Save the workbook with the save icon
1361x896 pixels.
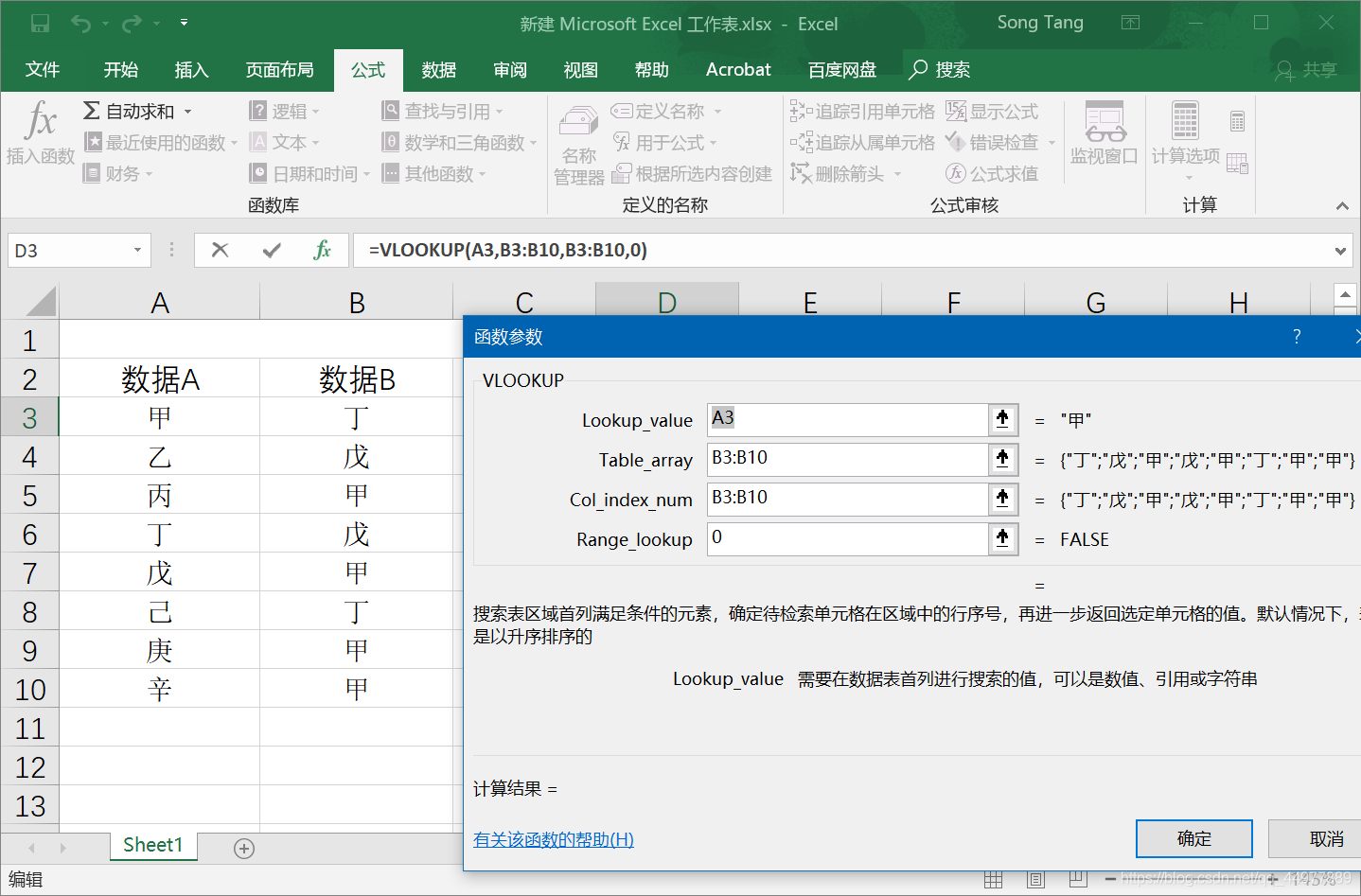[40, 23]
